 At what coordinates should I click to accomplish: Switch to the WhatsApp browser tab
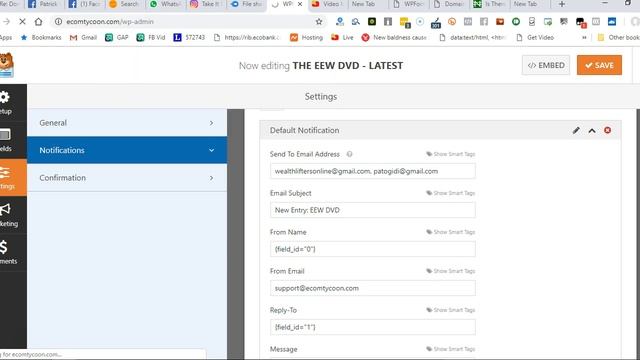[x=166, y=4]
